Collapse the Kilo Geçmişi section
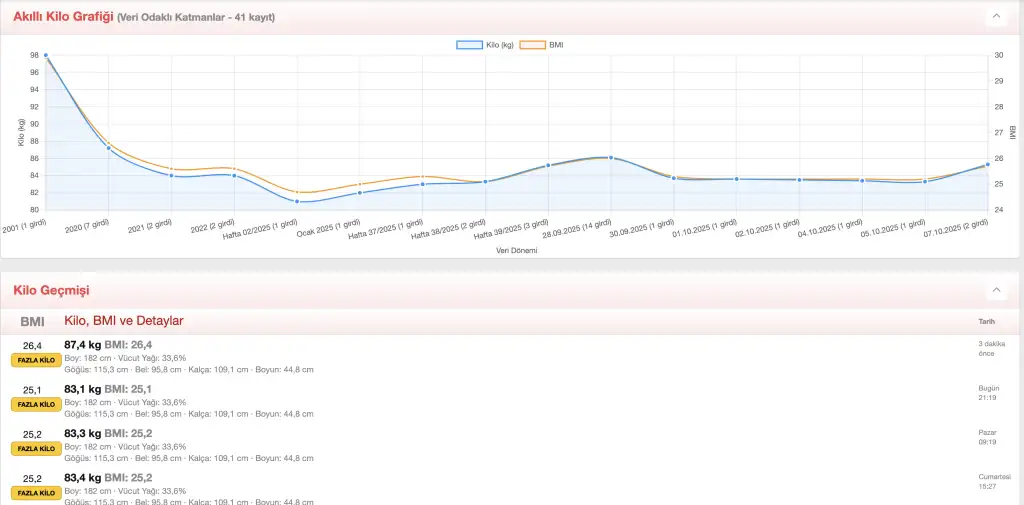 996,290
